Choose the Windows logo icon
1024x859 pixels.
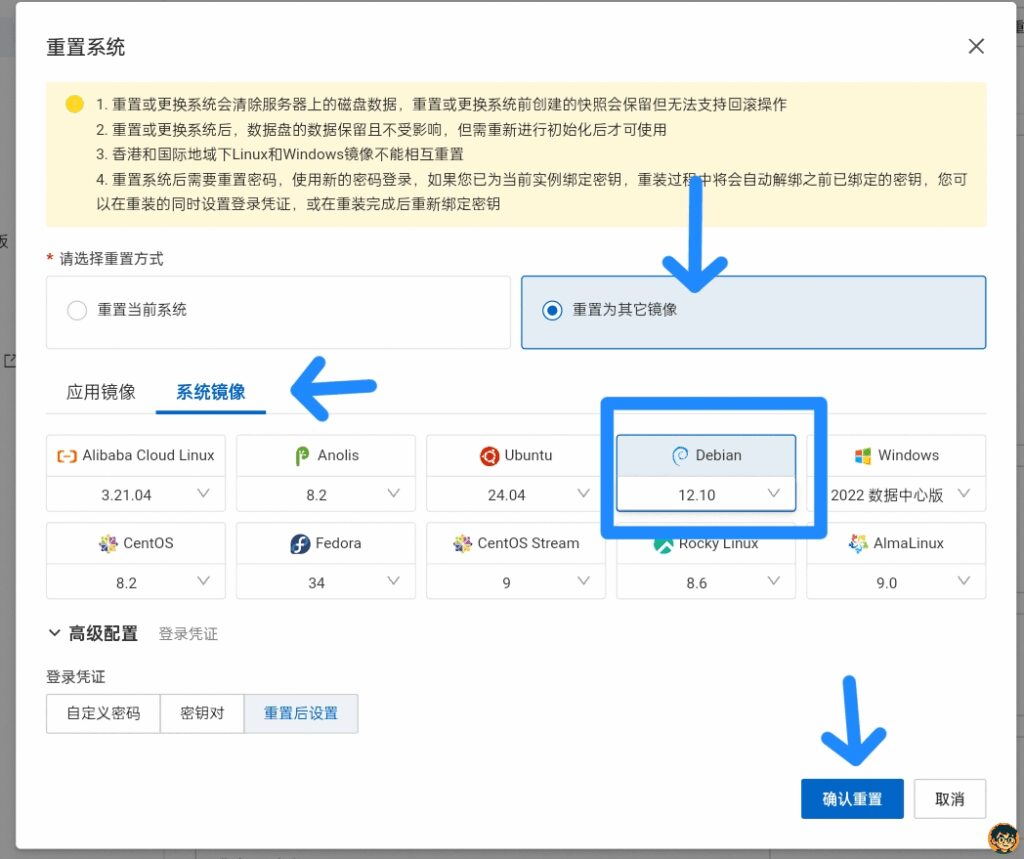click(x=863, y=455)
